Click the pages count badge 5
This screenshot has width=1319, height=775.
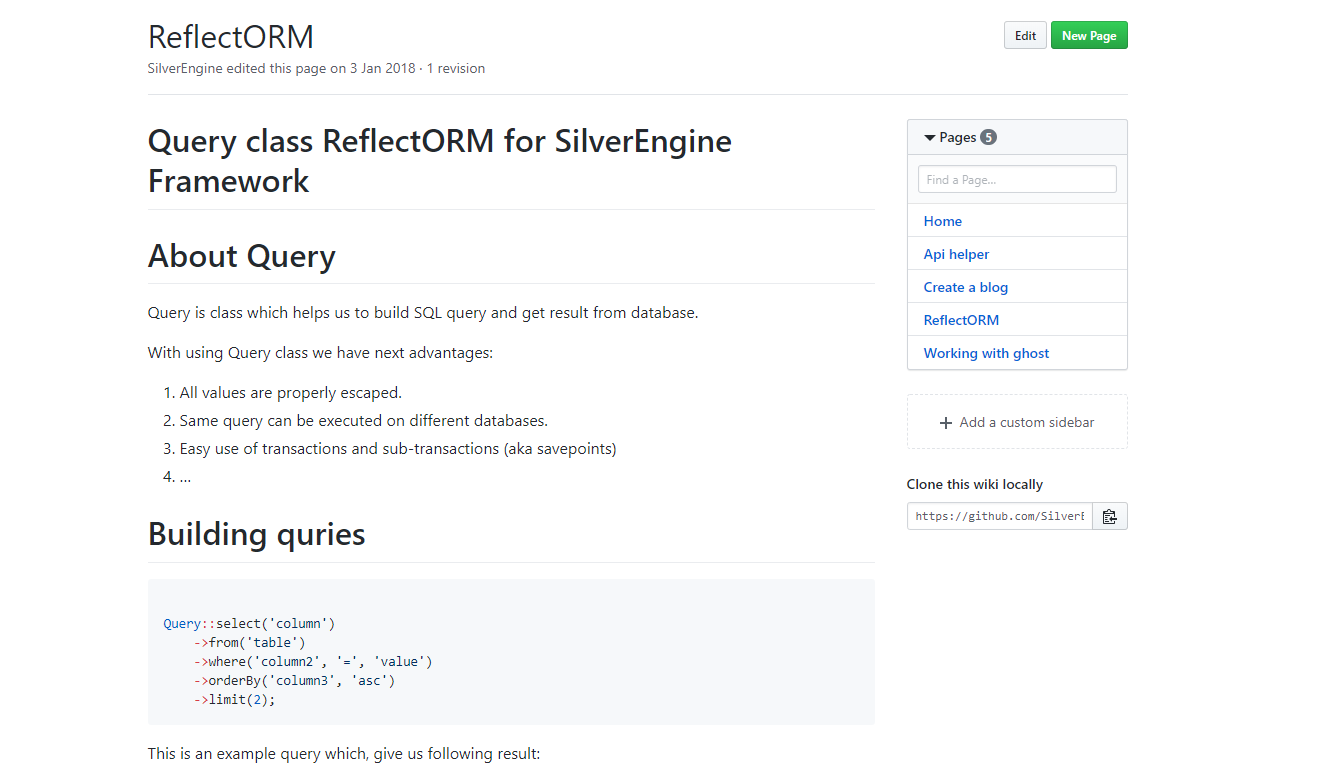[x=988, y=138]
